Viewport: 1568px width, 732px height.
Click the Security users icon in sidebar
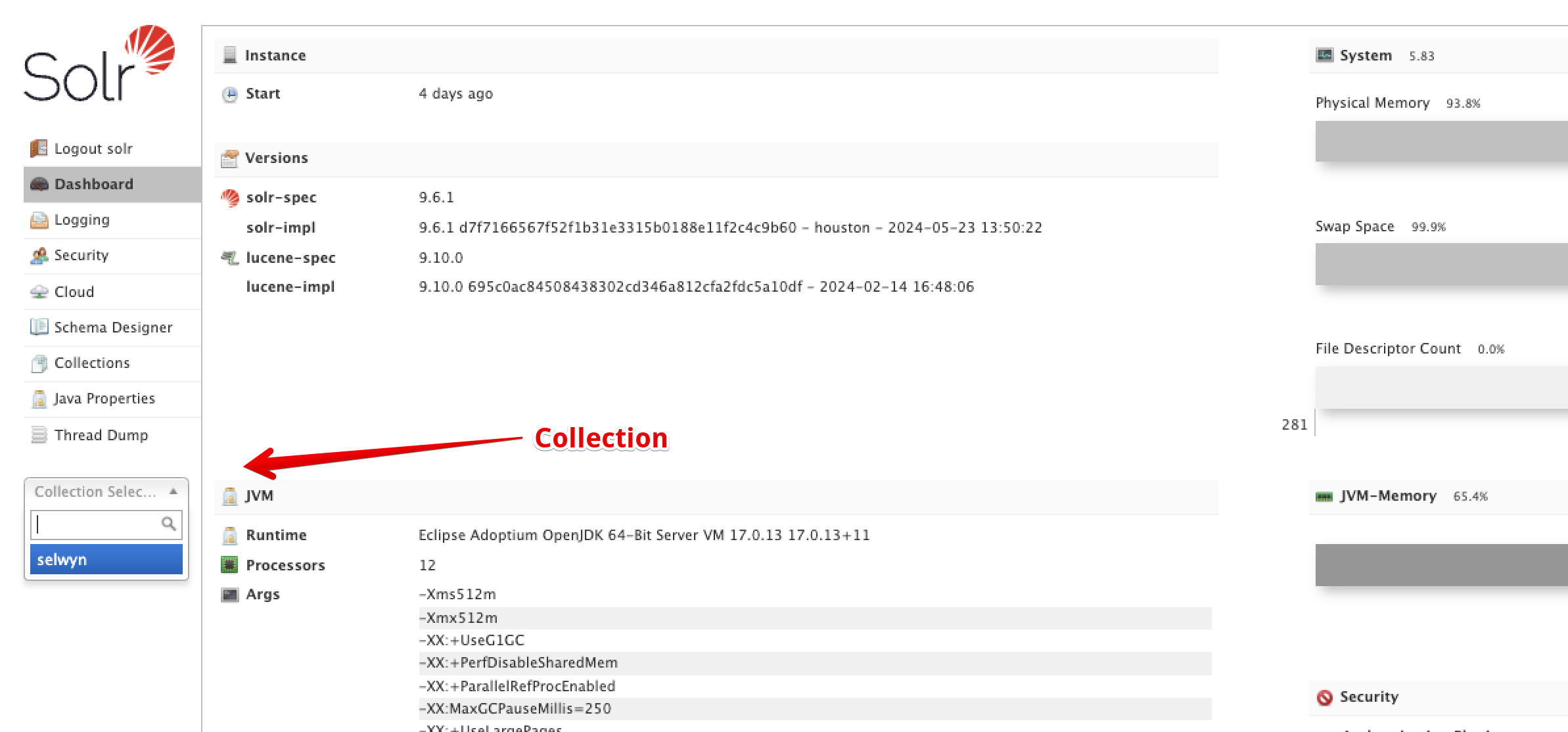coord(39,256)
